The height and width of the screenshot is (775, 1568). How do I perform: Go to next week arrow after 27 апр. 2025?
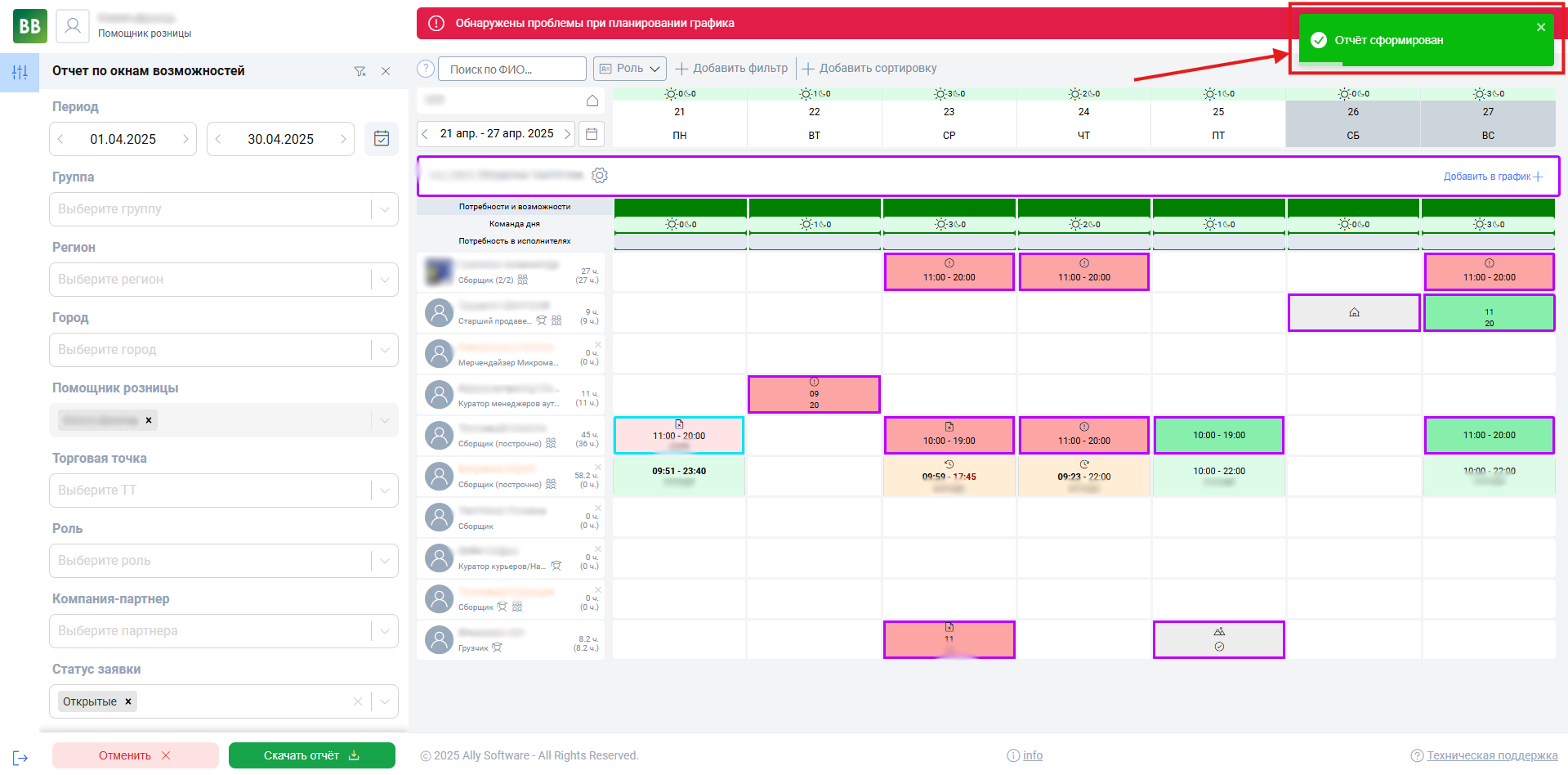coord(567,134)
